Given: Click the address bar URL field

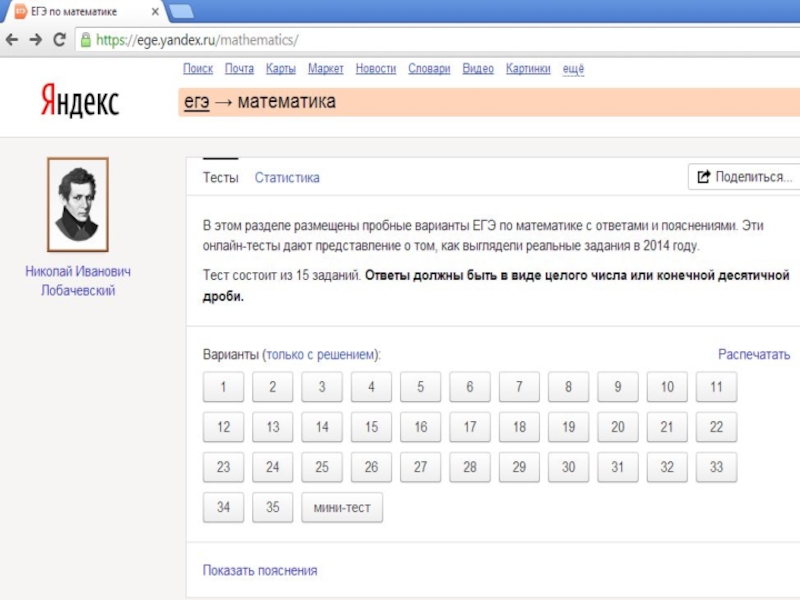Looking at the screenshot, I should [400, 41].
